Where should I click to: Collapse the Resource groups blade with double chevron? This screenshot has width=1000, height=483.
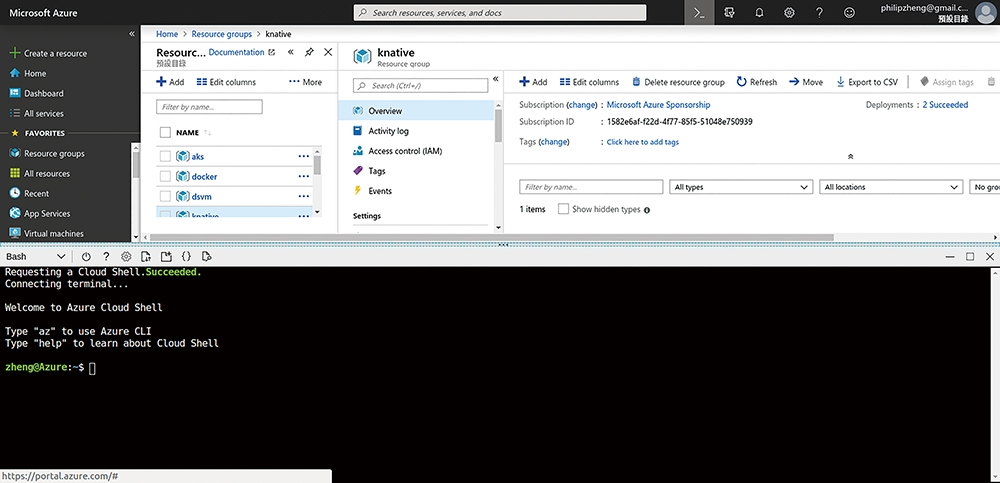click(x=290, y=52)
